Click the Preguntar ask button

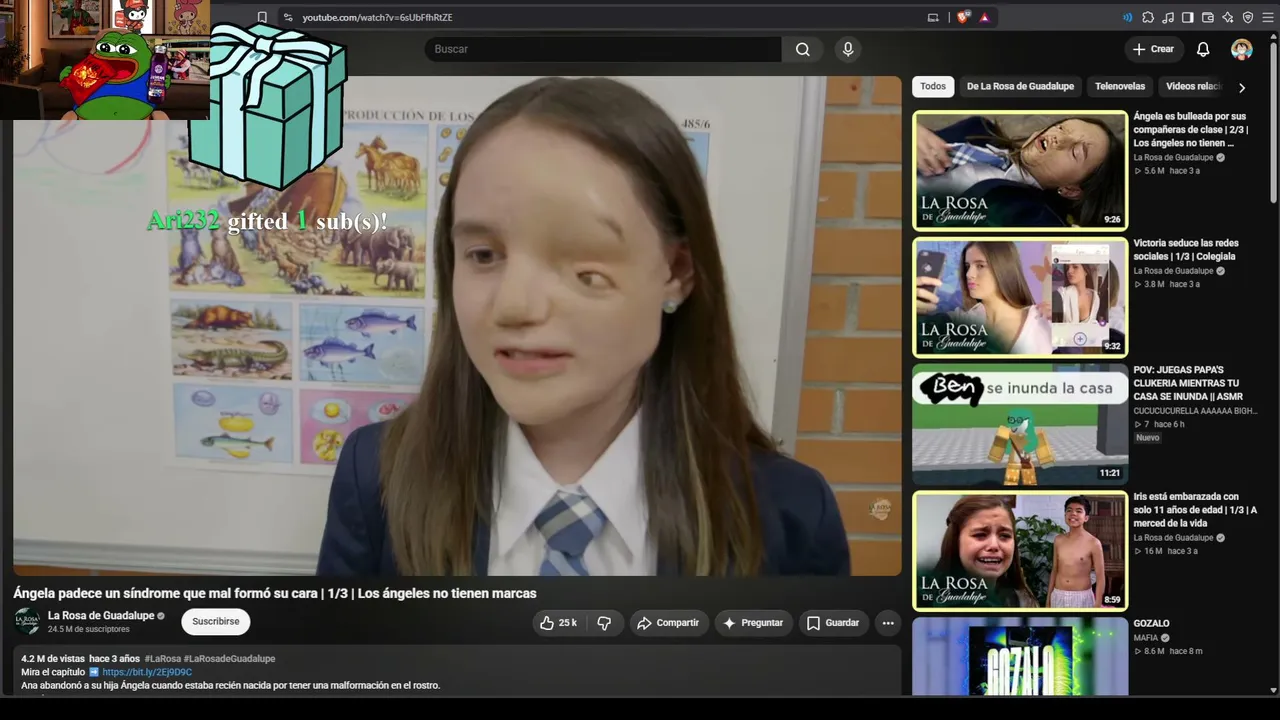753,623
